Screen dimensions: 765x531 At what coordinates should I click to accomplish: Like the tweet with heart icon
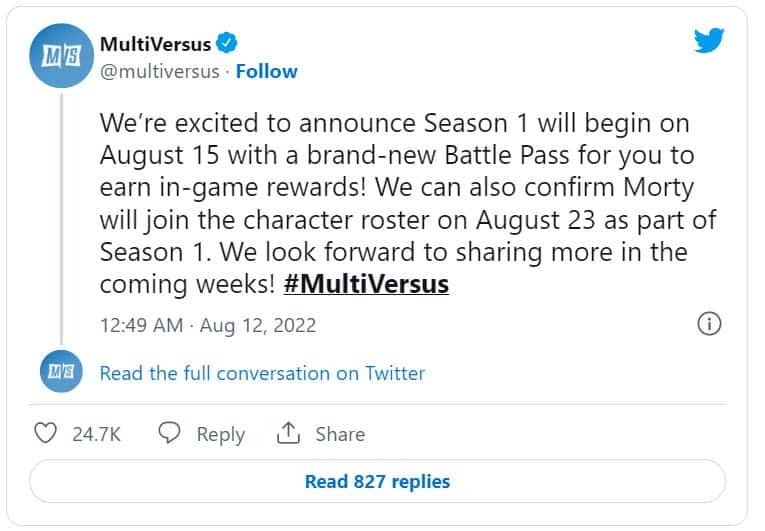(x=45, y=433)
